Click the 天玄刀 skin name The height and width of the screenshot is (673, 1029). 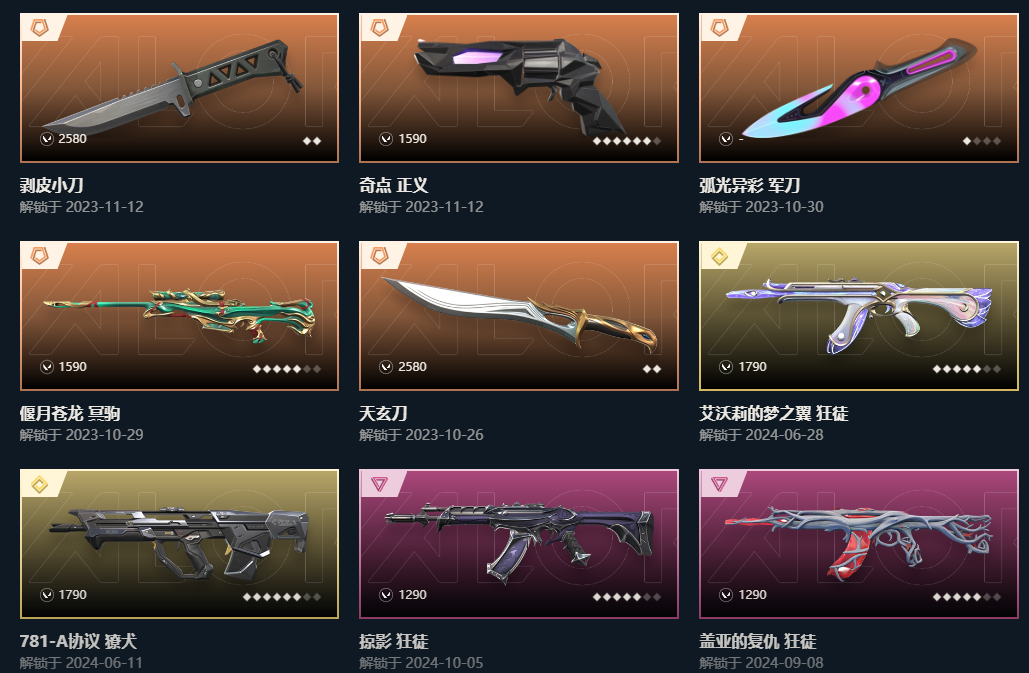[383, 413]
